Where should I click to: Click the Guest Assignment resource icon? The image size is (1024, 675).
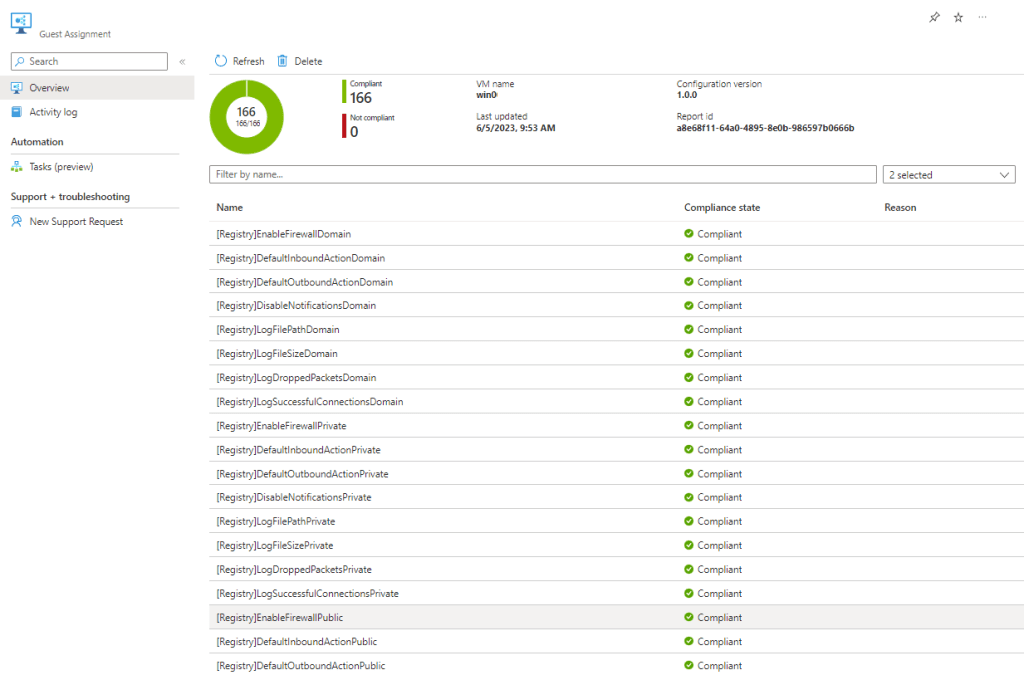click(21, 23)
